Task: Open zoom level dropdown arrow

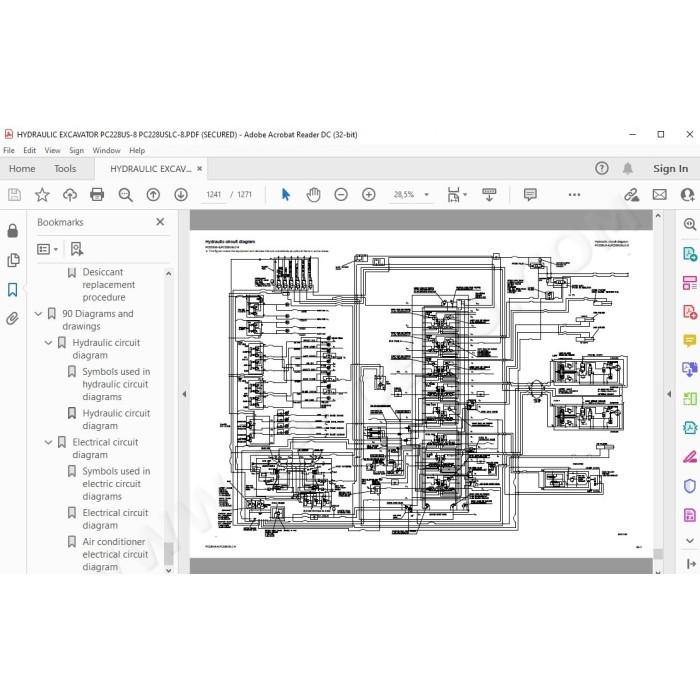Action: [x=426, y=195]
